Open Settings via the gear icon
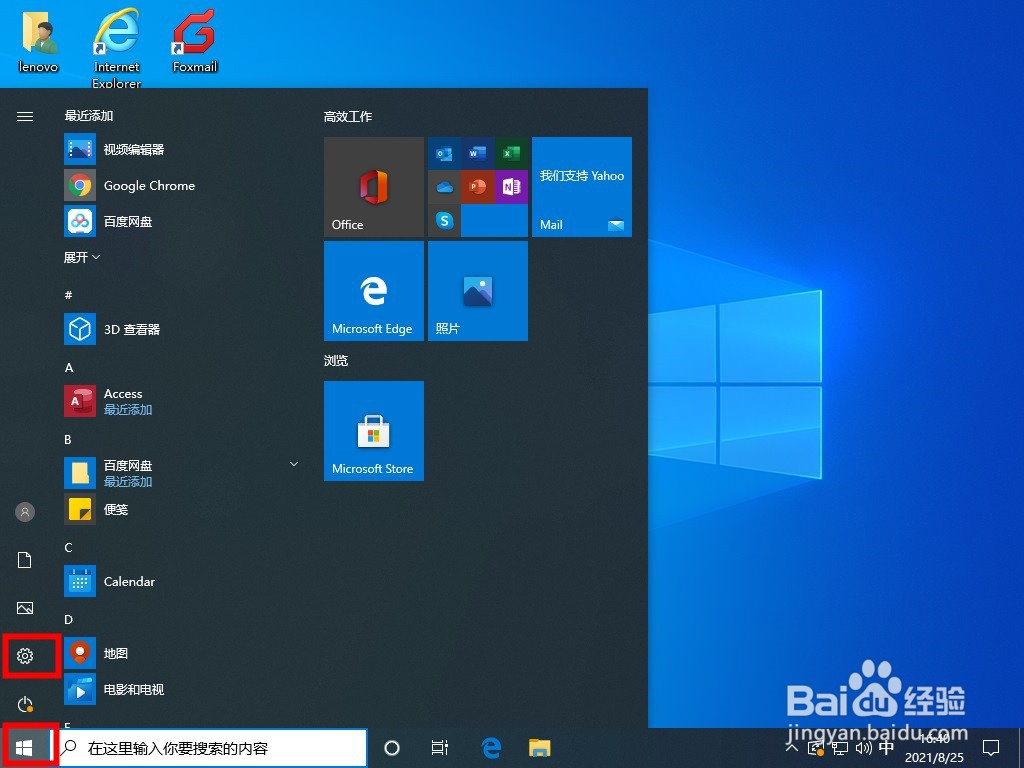1024x768 pixels. click(25, 656)
